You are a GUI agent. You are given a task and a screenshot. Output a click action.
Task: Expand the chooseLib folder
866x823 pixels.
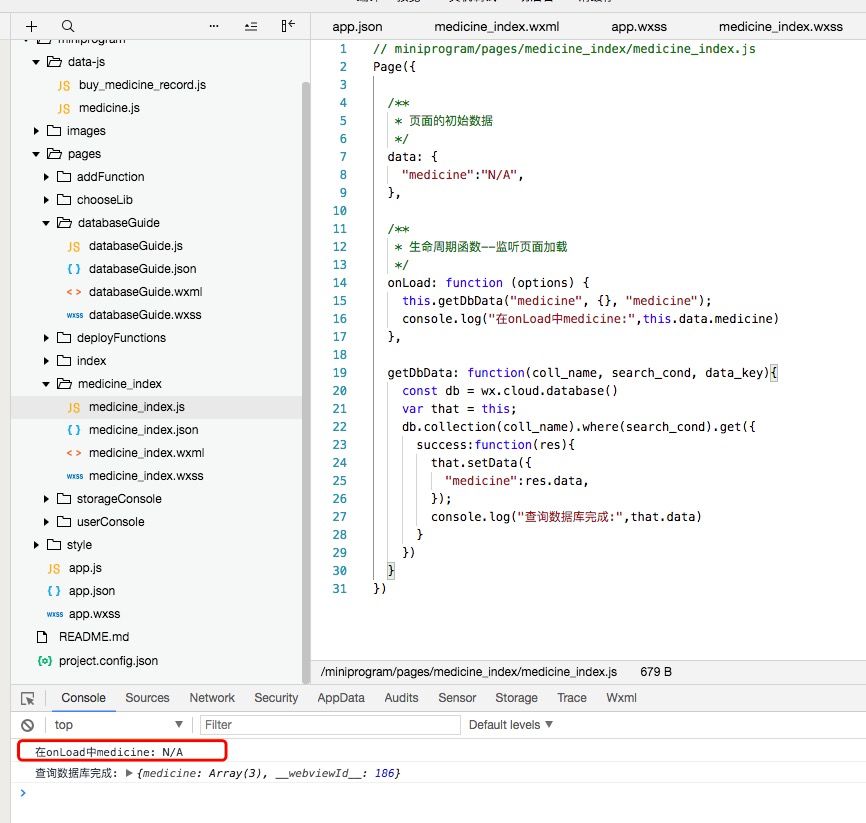click(46, 200)
